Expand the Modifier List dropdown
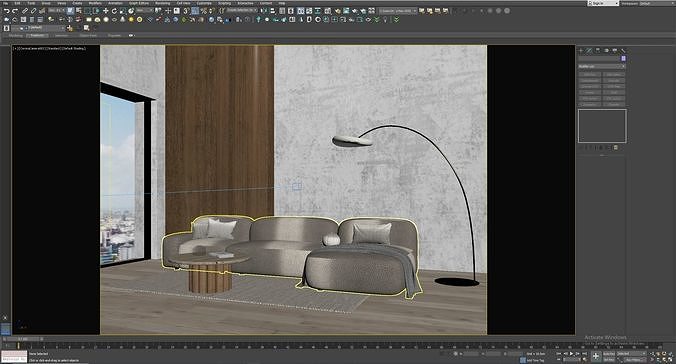The width and height of the screenshot is (676, 364). click(x=601, y=66)
